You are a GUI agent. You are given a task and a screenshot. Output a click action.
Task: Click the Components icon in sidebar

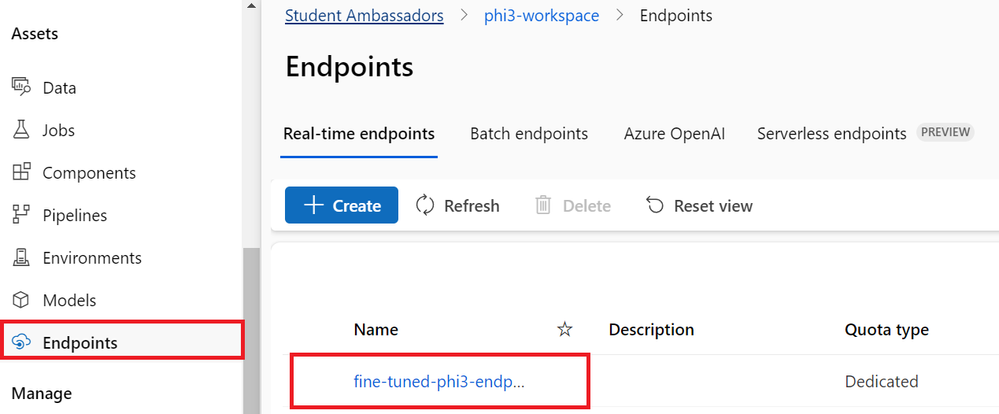tap(21, 173)
